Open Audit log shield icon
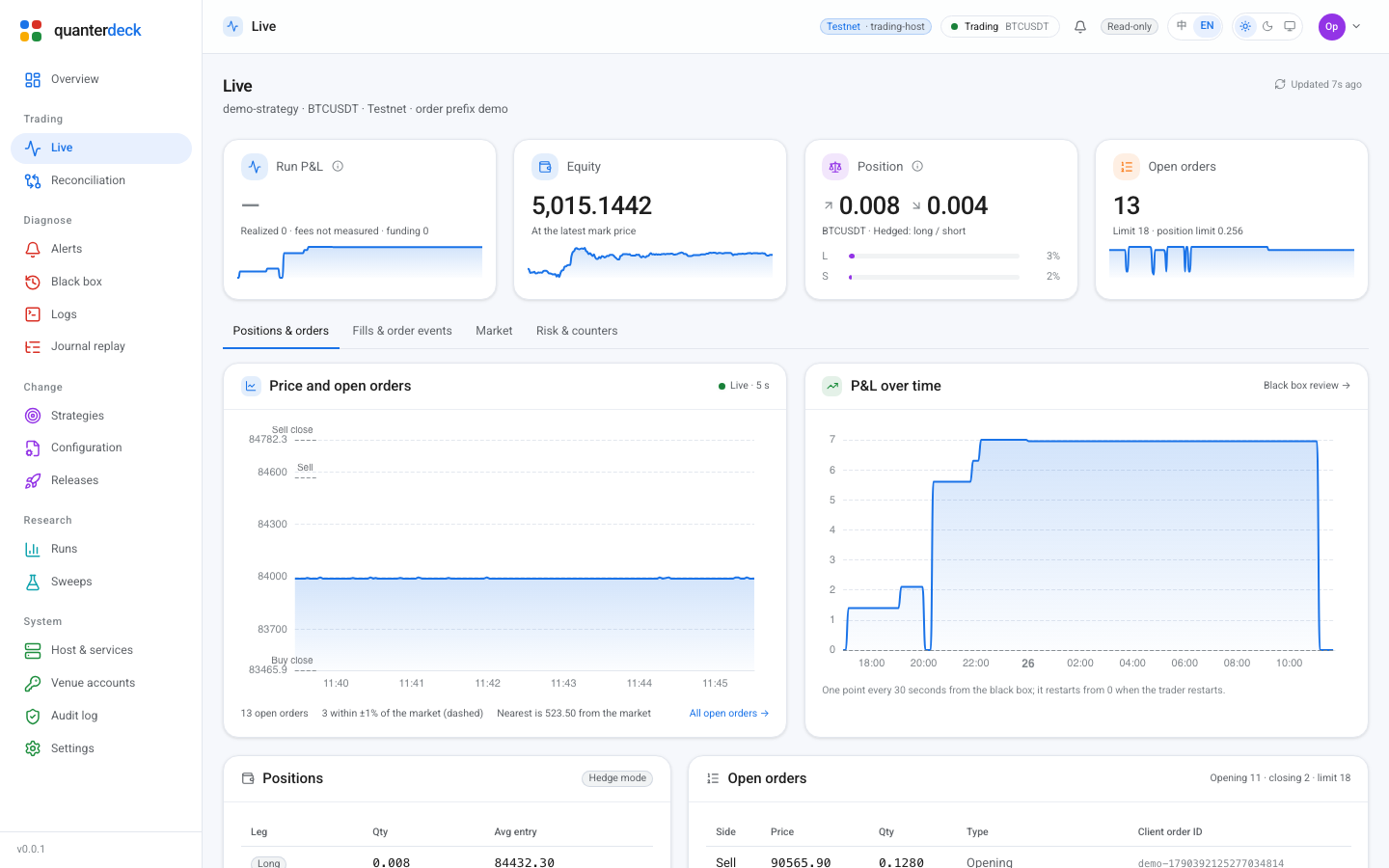Viewport: 1389px width, 868px height. [x=33, y=716]
